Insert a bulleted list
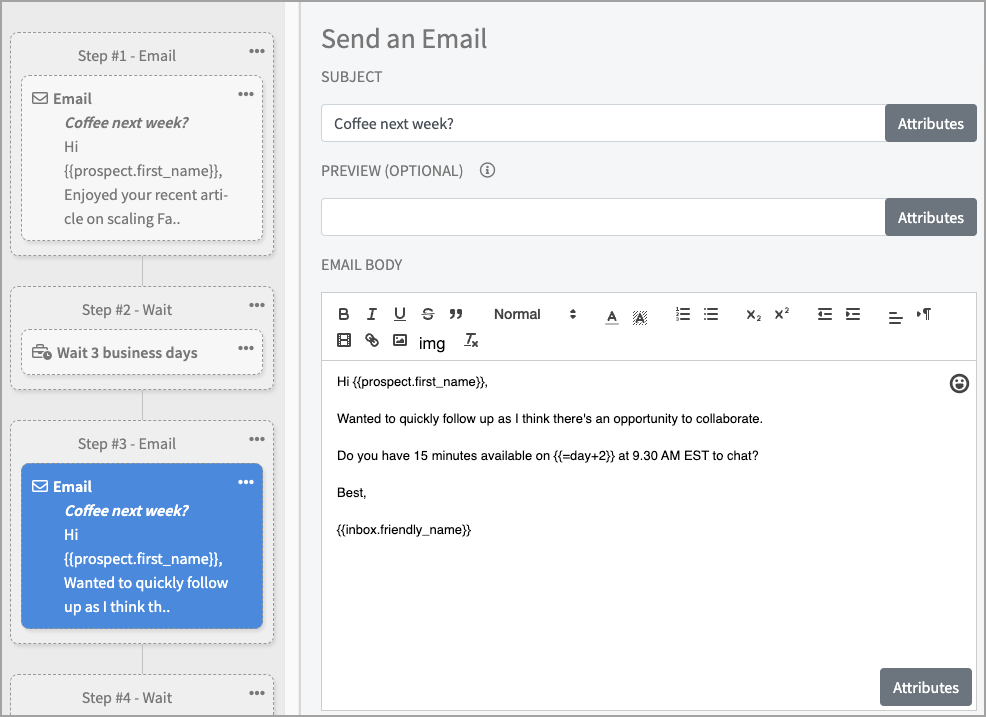The height and width of the screenshot is (717, 986). (711, 314)
